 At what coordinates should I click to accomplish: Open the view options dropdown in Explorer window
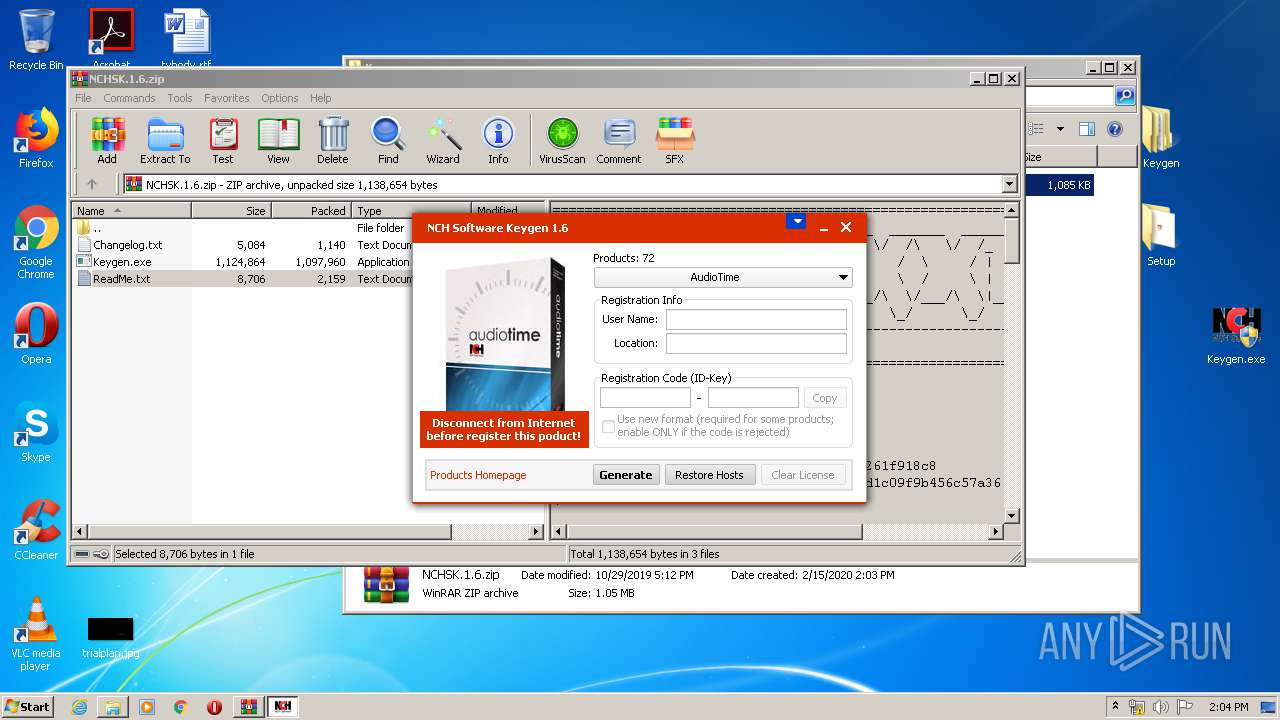point(1060,129)
